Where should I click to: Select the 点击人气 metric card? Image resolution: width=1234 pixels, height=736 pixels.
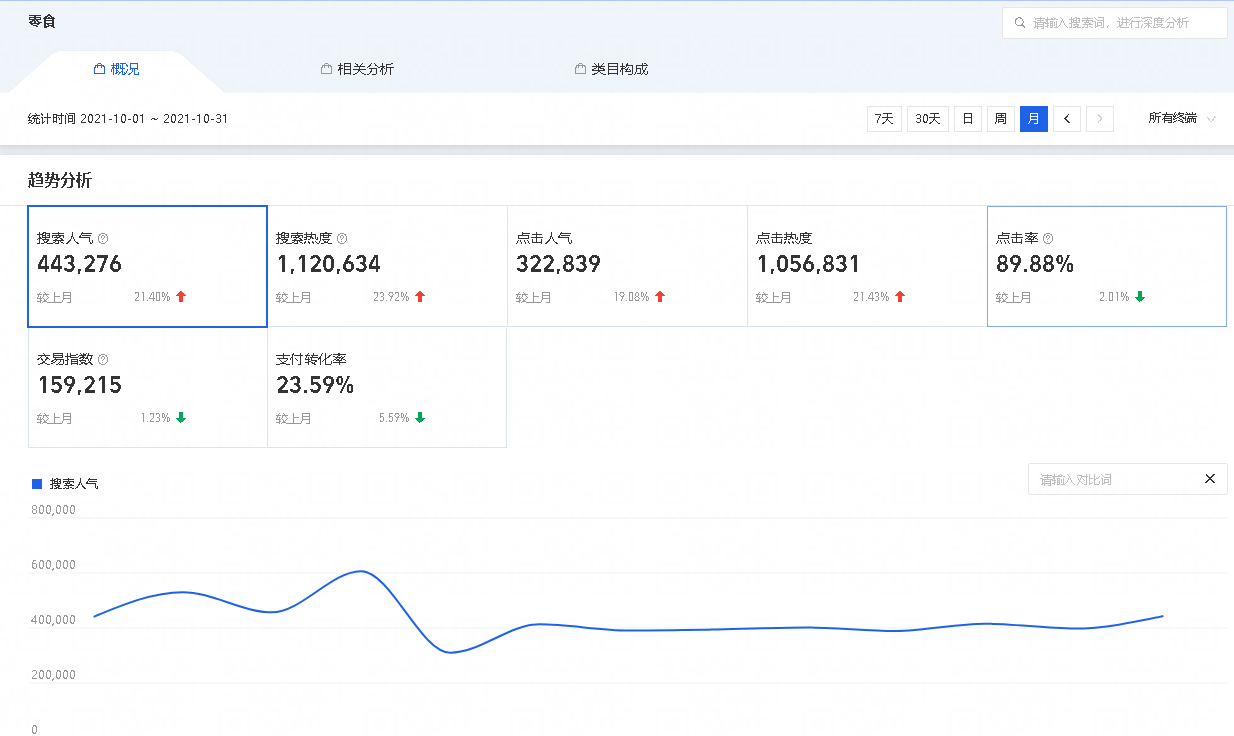click(627, 266)
